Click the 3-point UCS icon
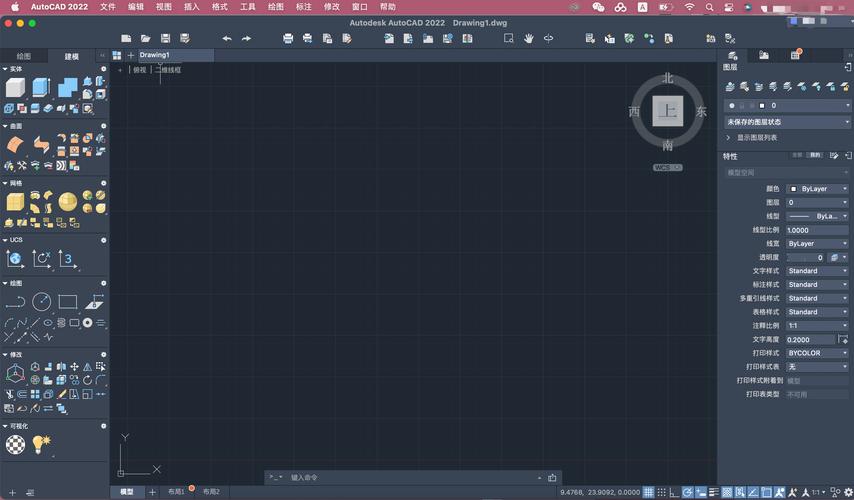854x500 pixels. pos(68,259)
